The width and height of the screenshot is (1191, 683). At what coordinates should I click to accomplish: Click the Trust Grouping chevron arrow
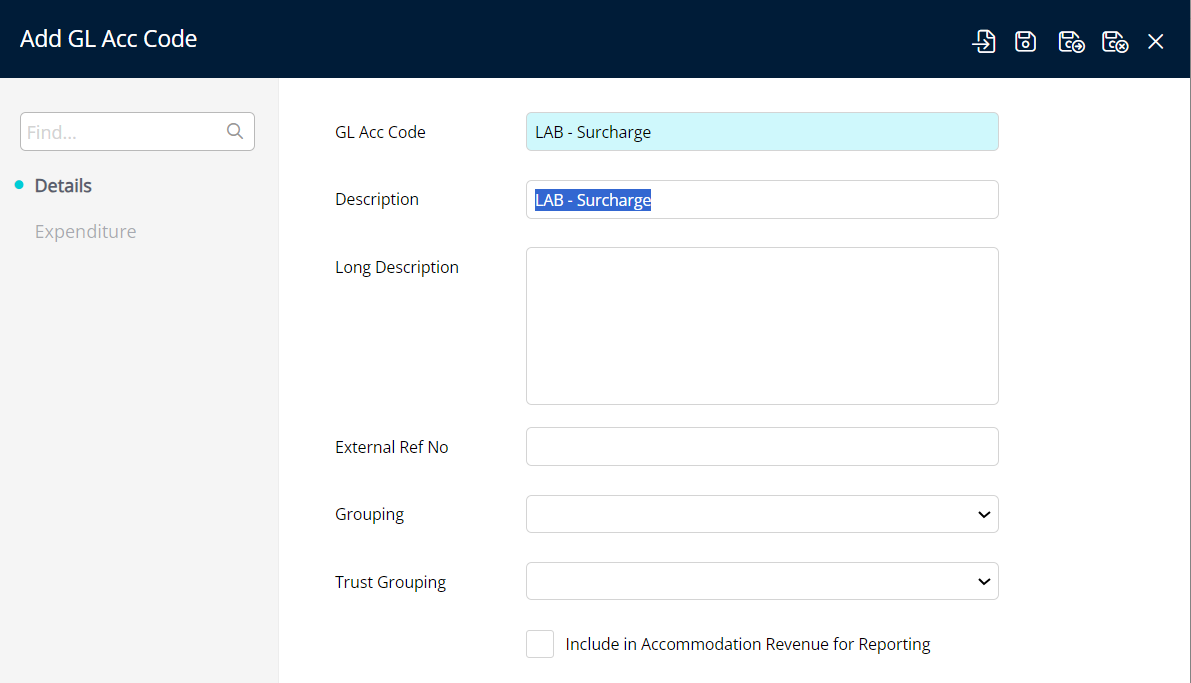(984, 581)
